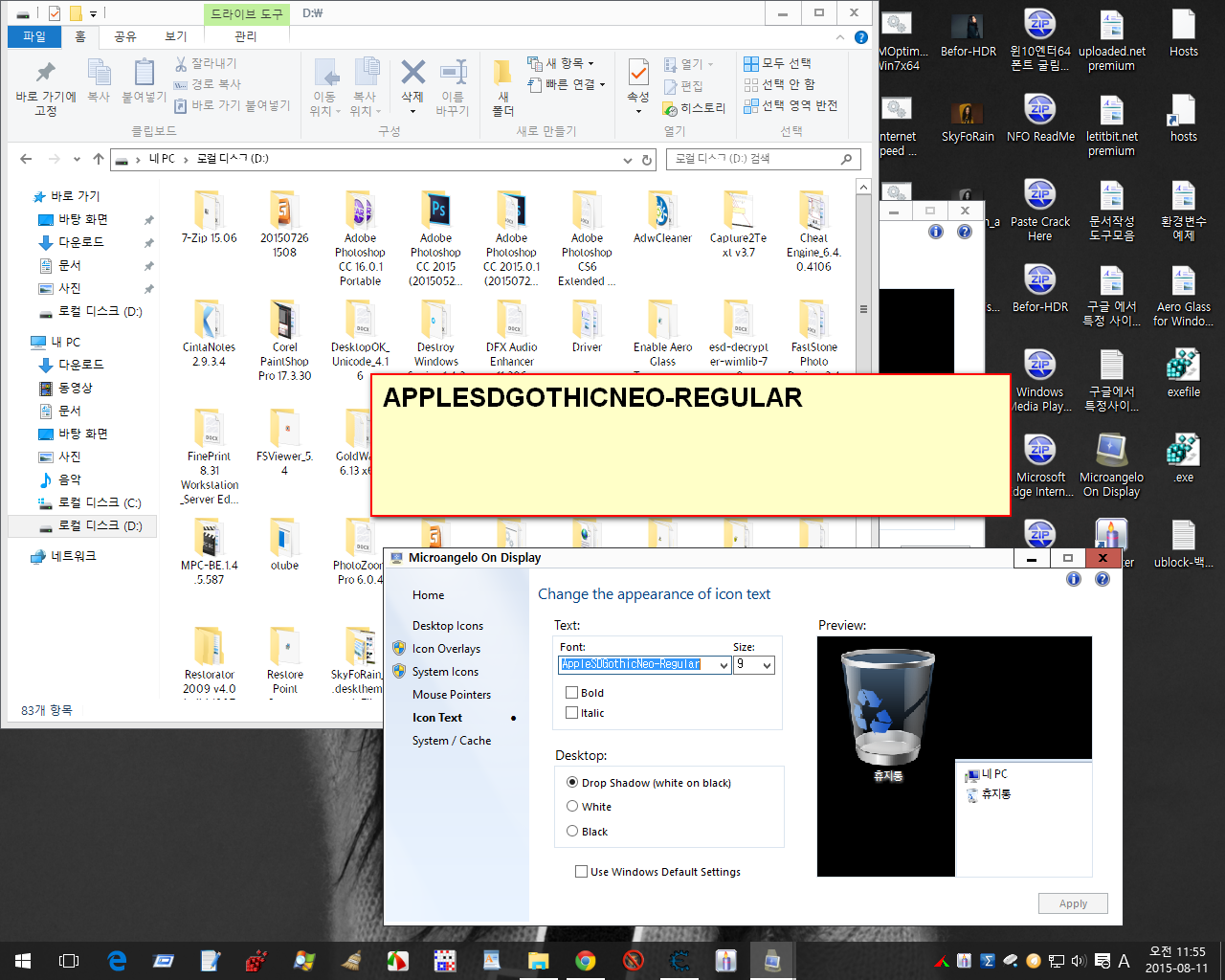Image resolution: width=1225 pixels, height=980 pixels.
Task: Expand the 삭제 dropdown arrow
Action: point(412,112)
